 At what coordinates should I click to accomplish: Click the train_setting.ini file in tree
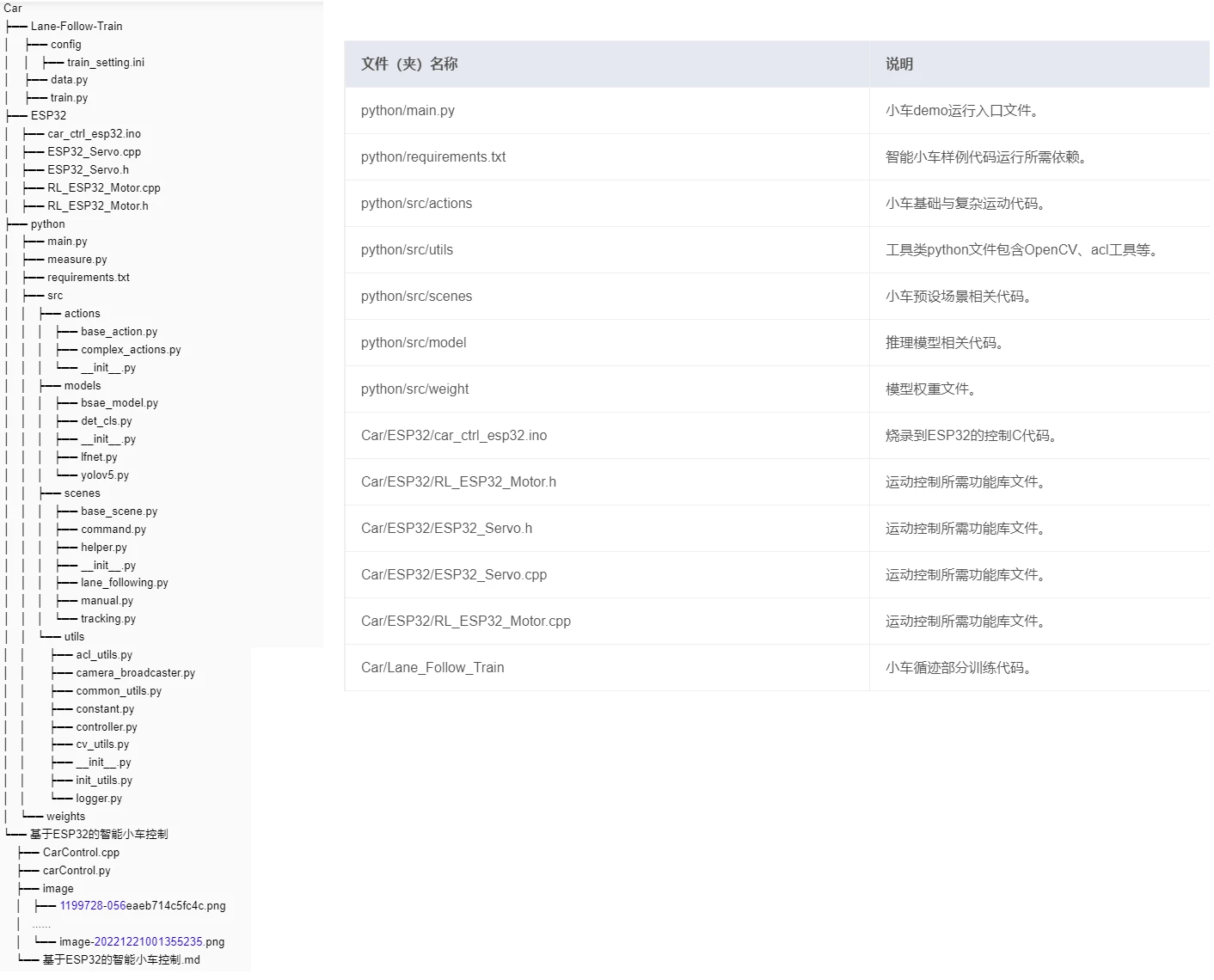pos(106,62)
